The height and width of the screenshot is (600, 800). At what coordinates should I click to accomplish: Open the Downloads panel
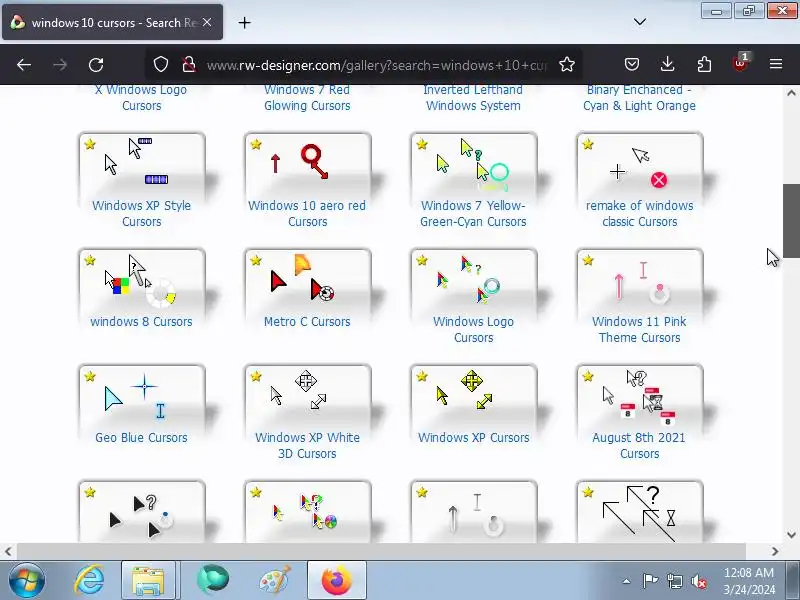667,64
